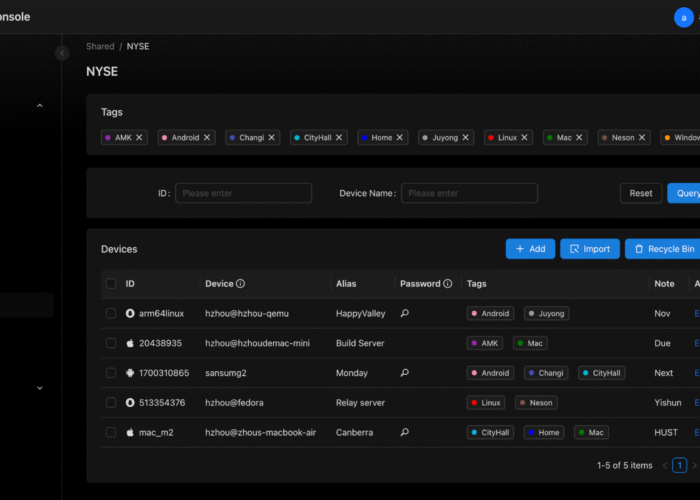Check the select-all devices header checkbox
This screenshot has height=500, width=700.
pos(111,284)
